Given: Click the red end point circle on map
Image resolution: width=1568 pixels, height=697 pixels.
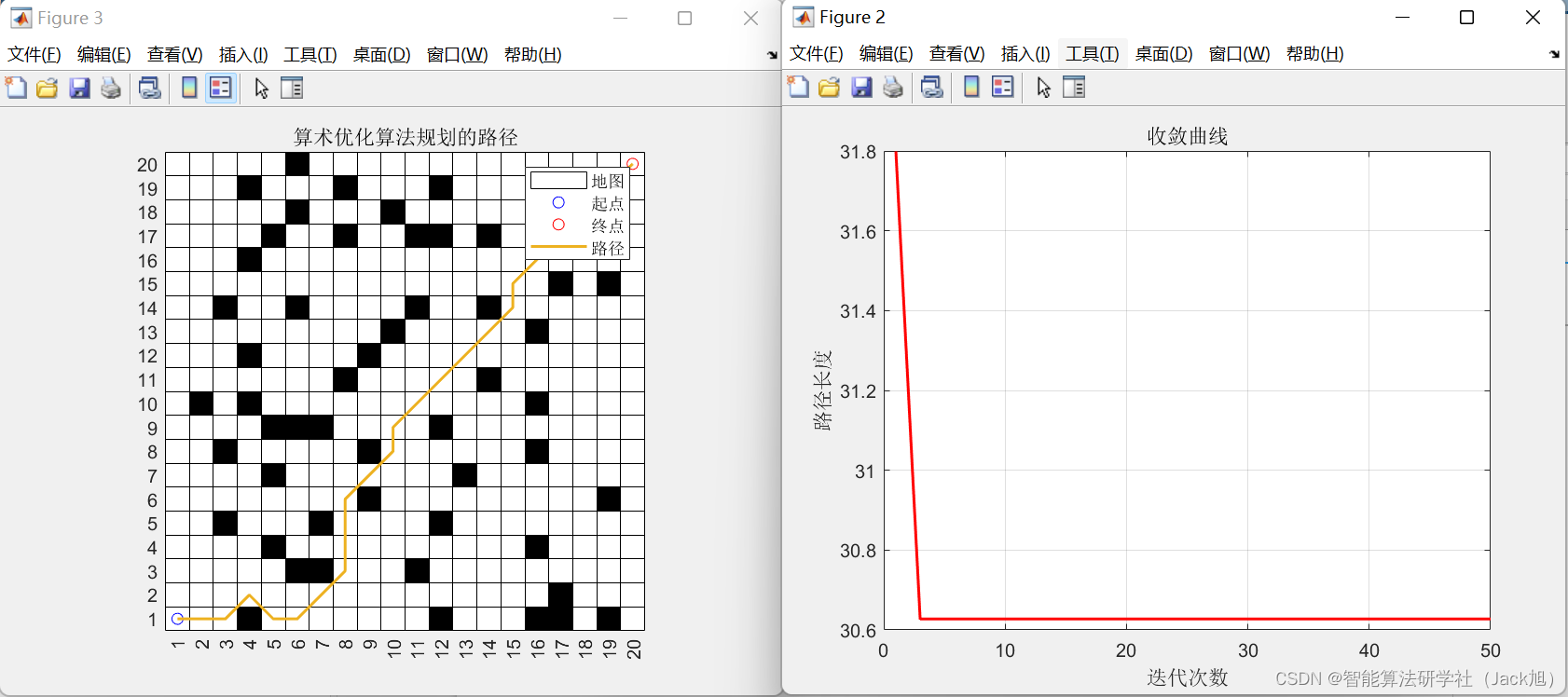Looking at the screenshot, I should pyautogui.click(x=633, y=164).
